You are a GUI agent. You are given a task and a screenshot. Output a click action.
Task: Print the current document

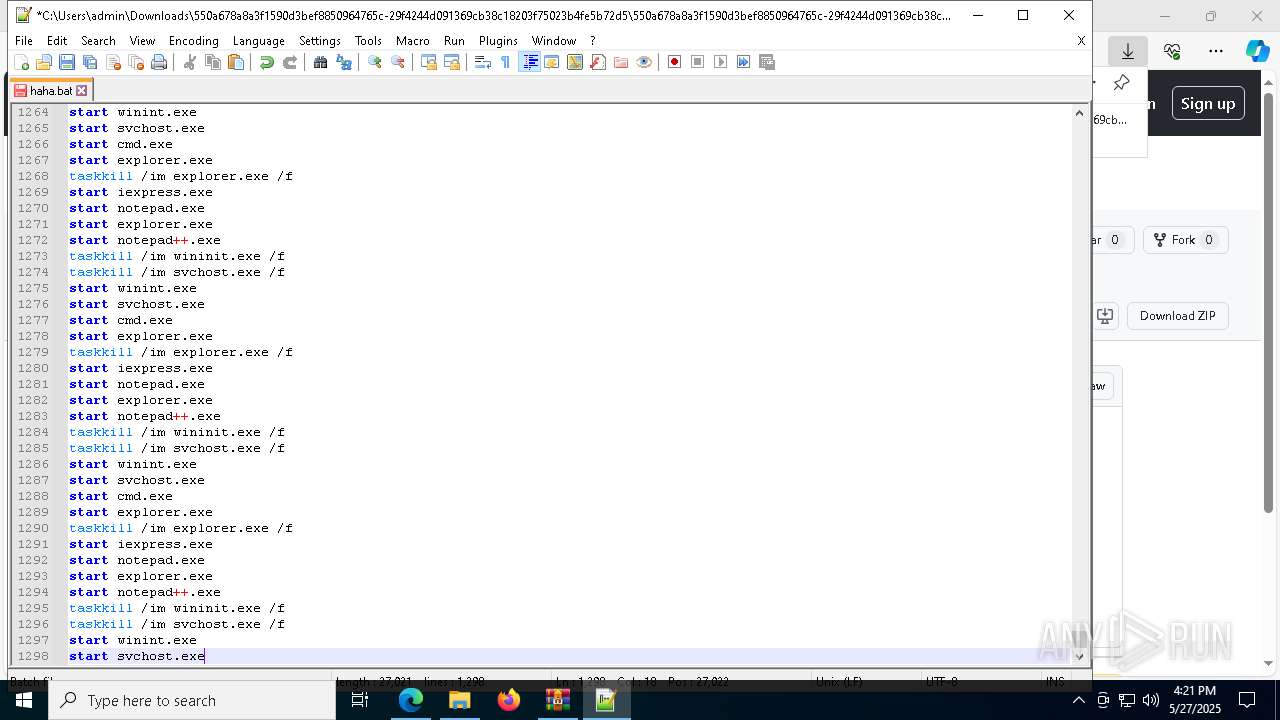(159, 62)
